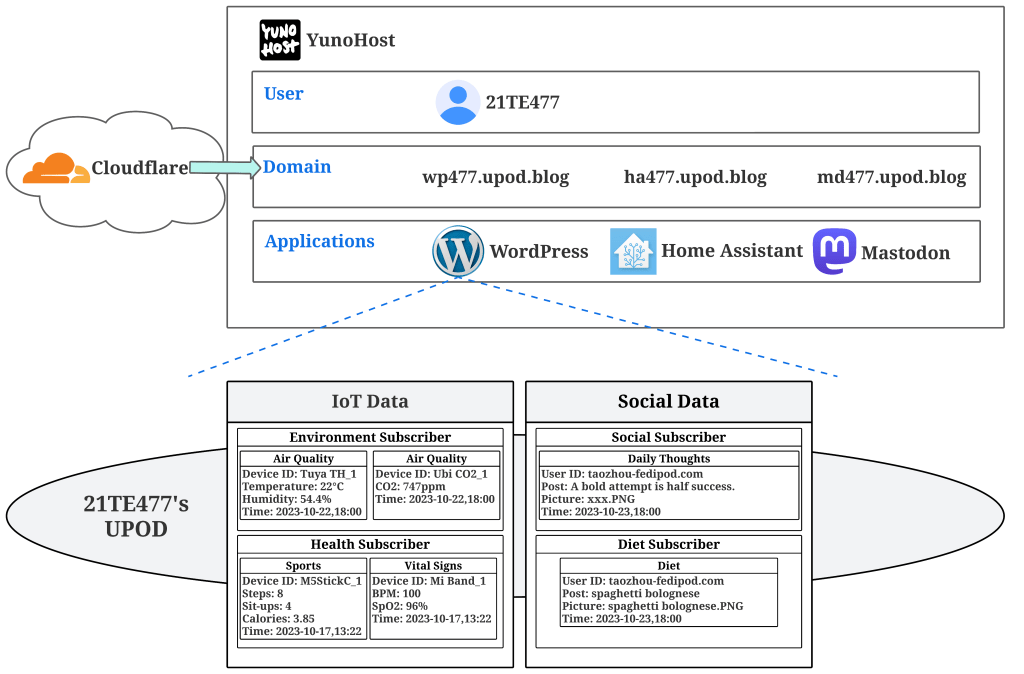
Task: Click the 21TE477 user avatar icon
Action: click(458, 102)
